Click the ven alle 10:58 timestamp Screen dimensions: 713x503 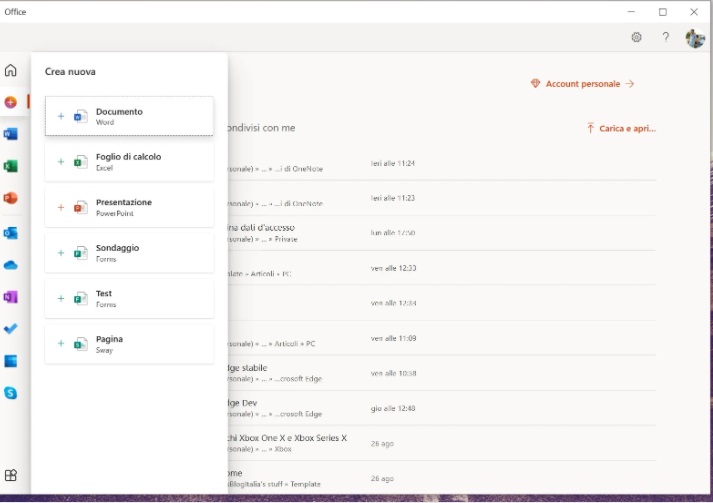point(393,373)
